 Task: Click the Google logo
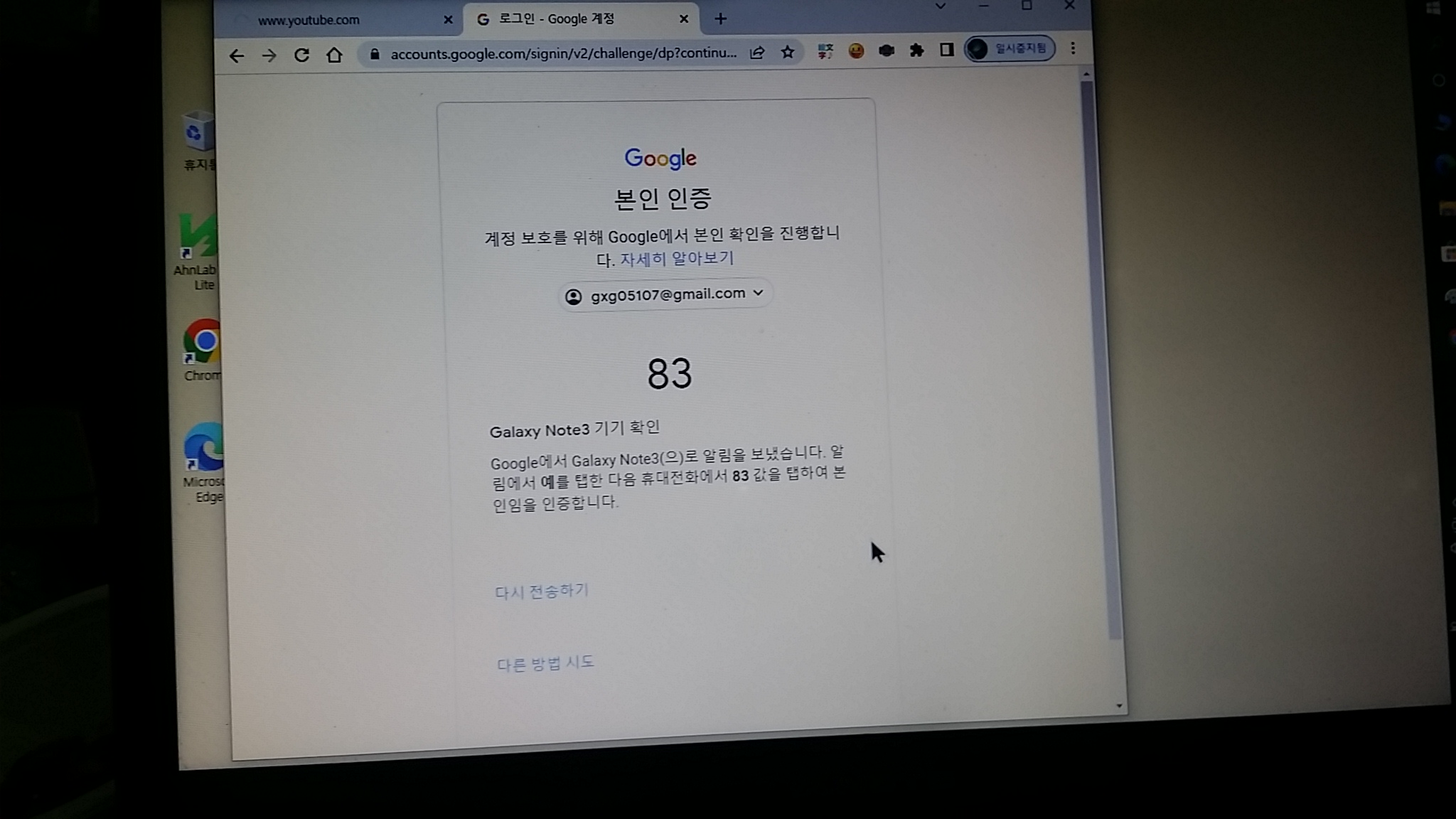point(660,159)
